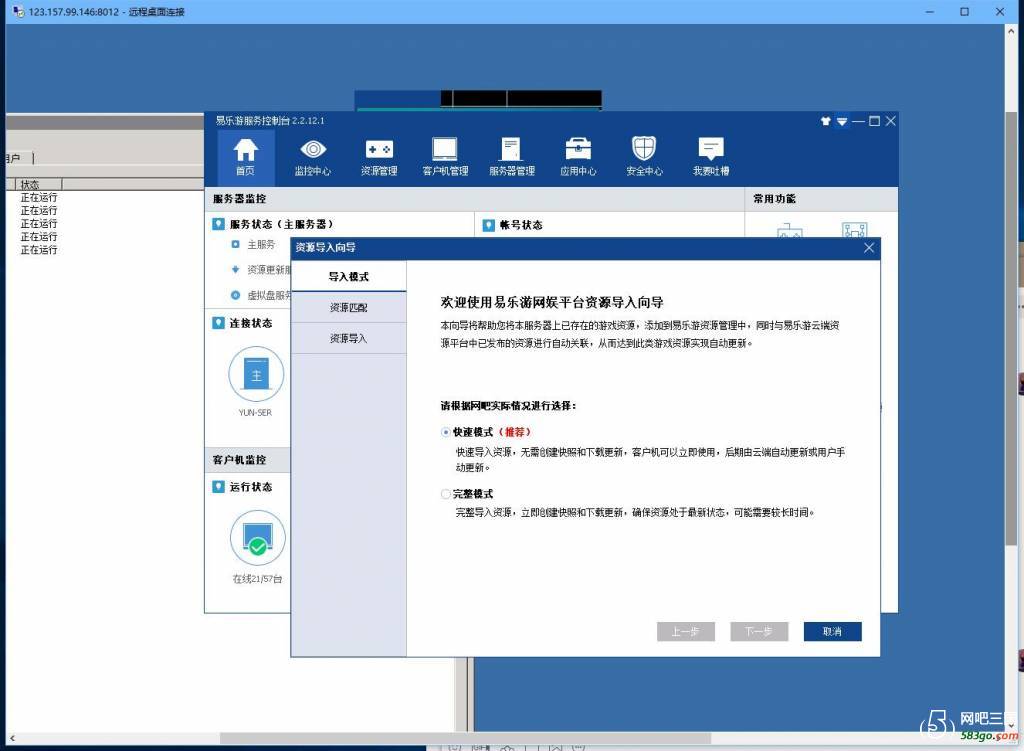Maximize the 易乐游服务控制台 window
The image size is (1024, 751).
(874, 121)
